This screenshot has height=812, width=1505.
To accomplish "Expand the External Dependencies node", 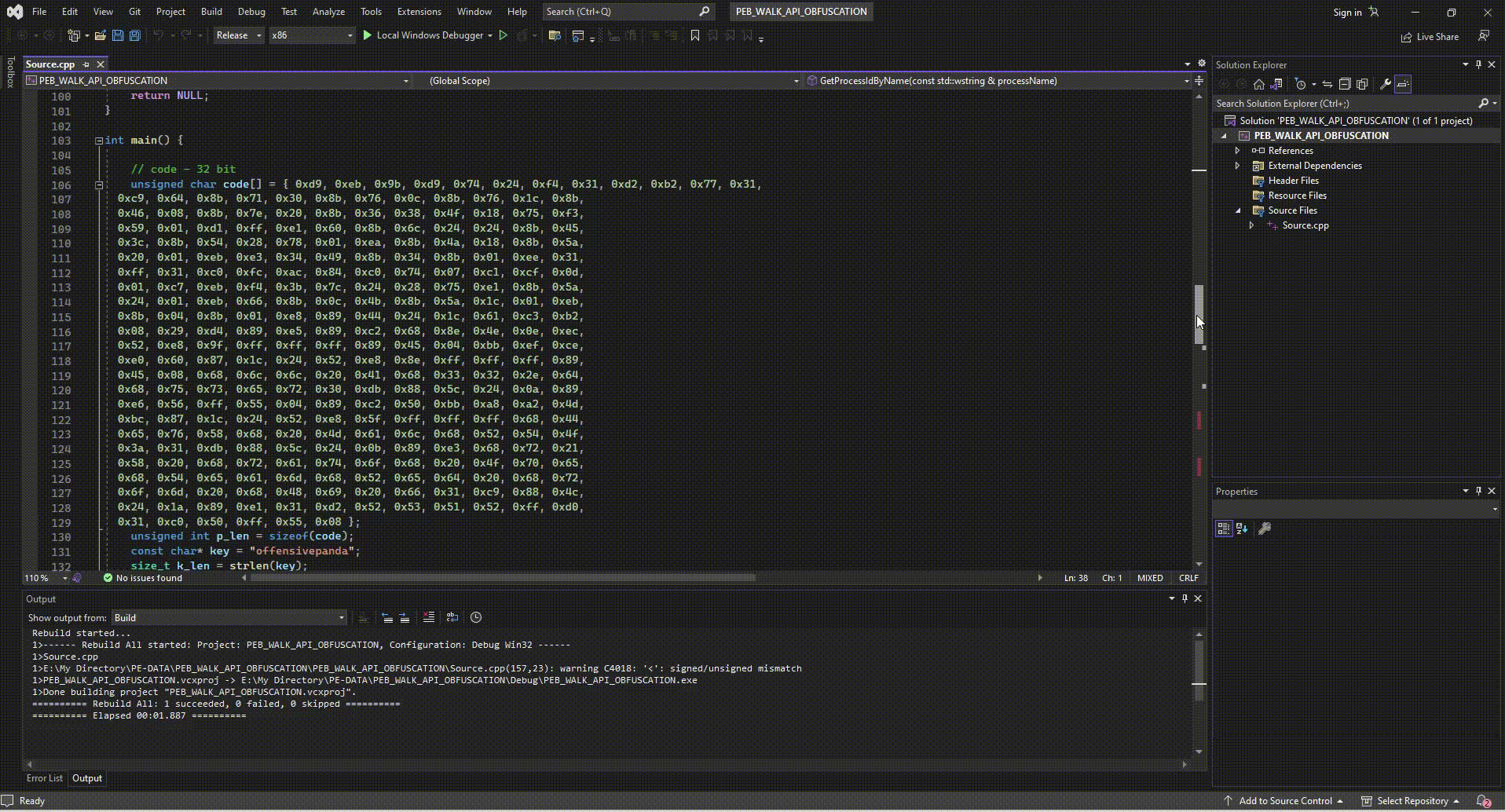I will click(x=1238, y=166).
